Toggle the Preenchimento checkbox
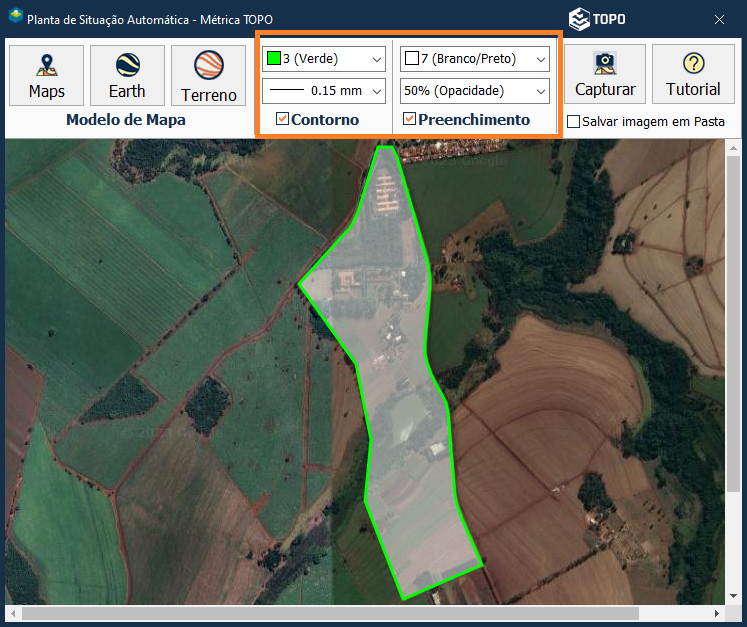Screen dimensions: 747x627 (409, 119)
